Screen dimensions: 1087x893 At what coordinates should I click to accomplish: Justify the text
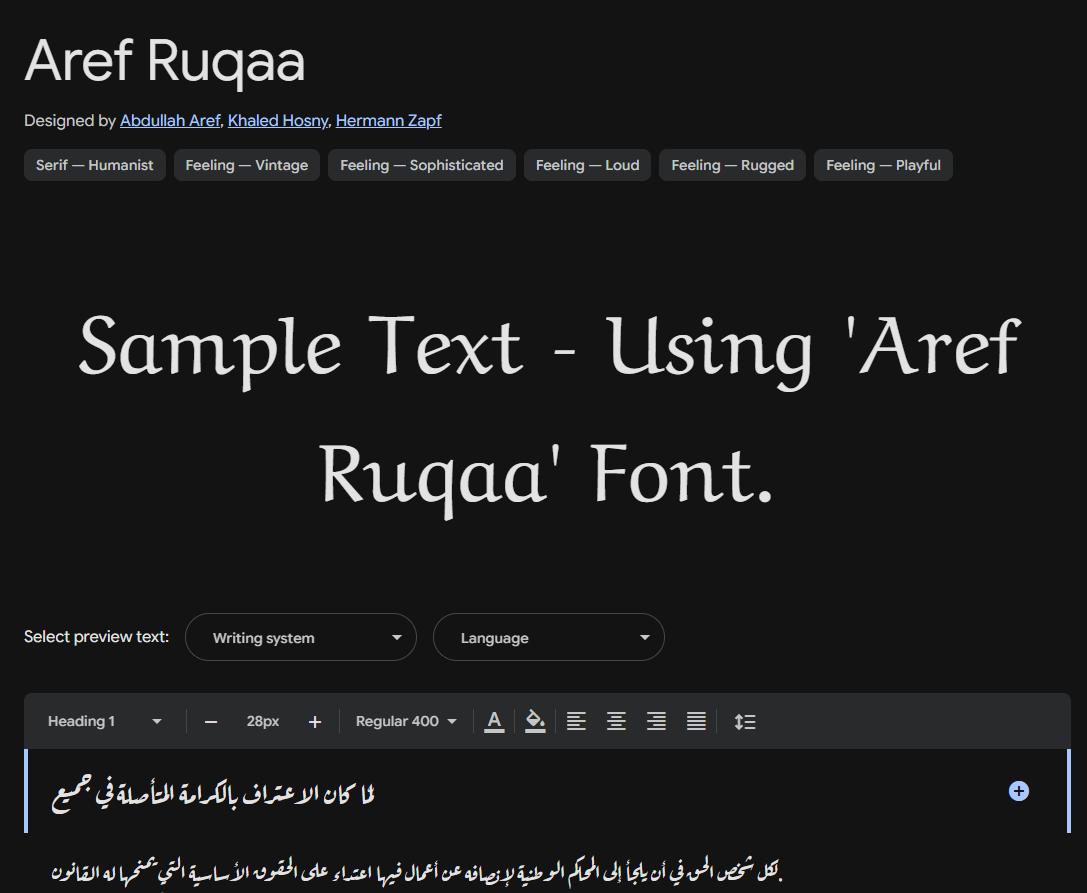pos(697,722)
